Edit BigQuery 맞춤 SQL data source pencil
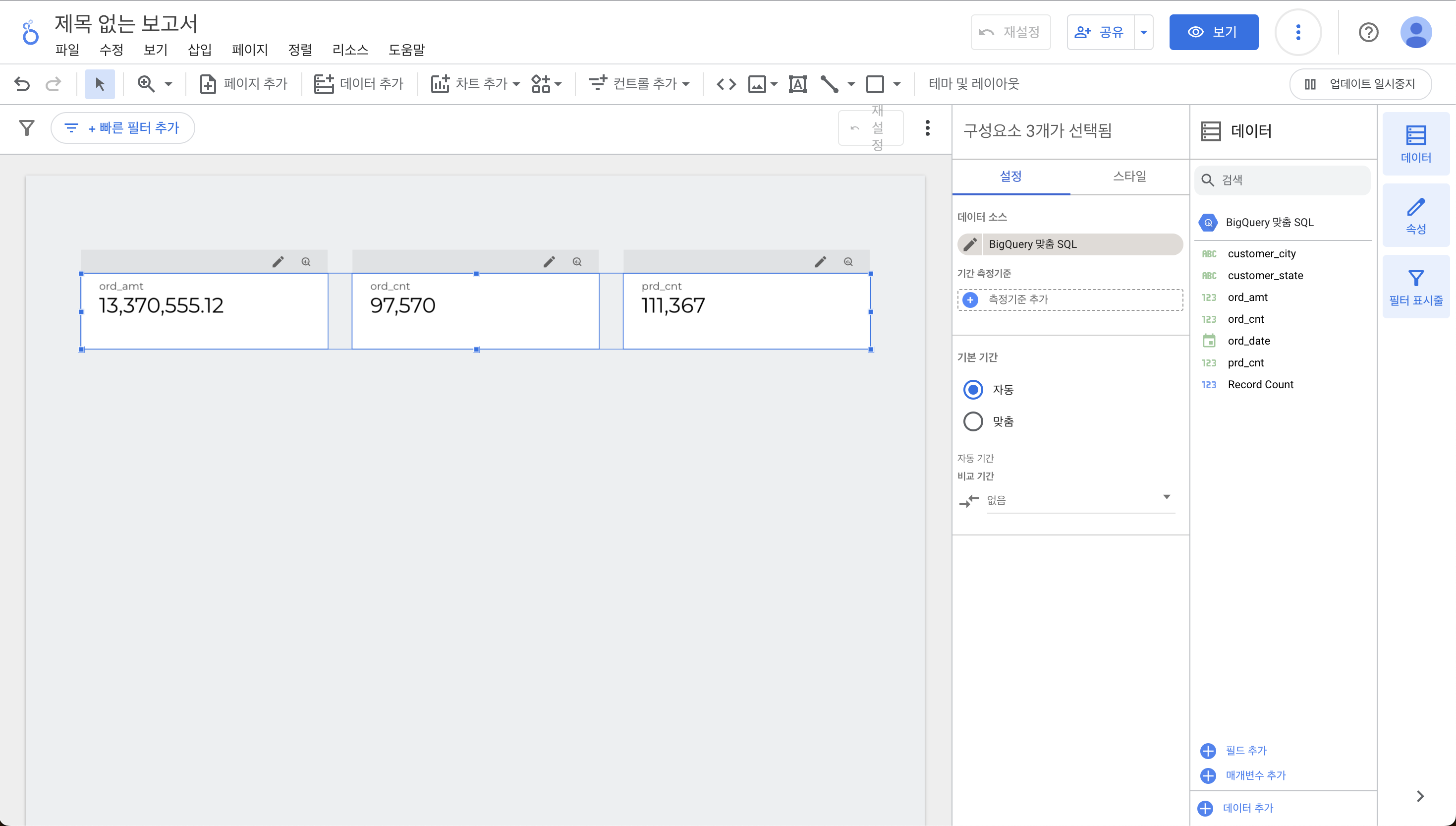Screen dimensions: 1456x826 [970, 244]
